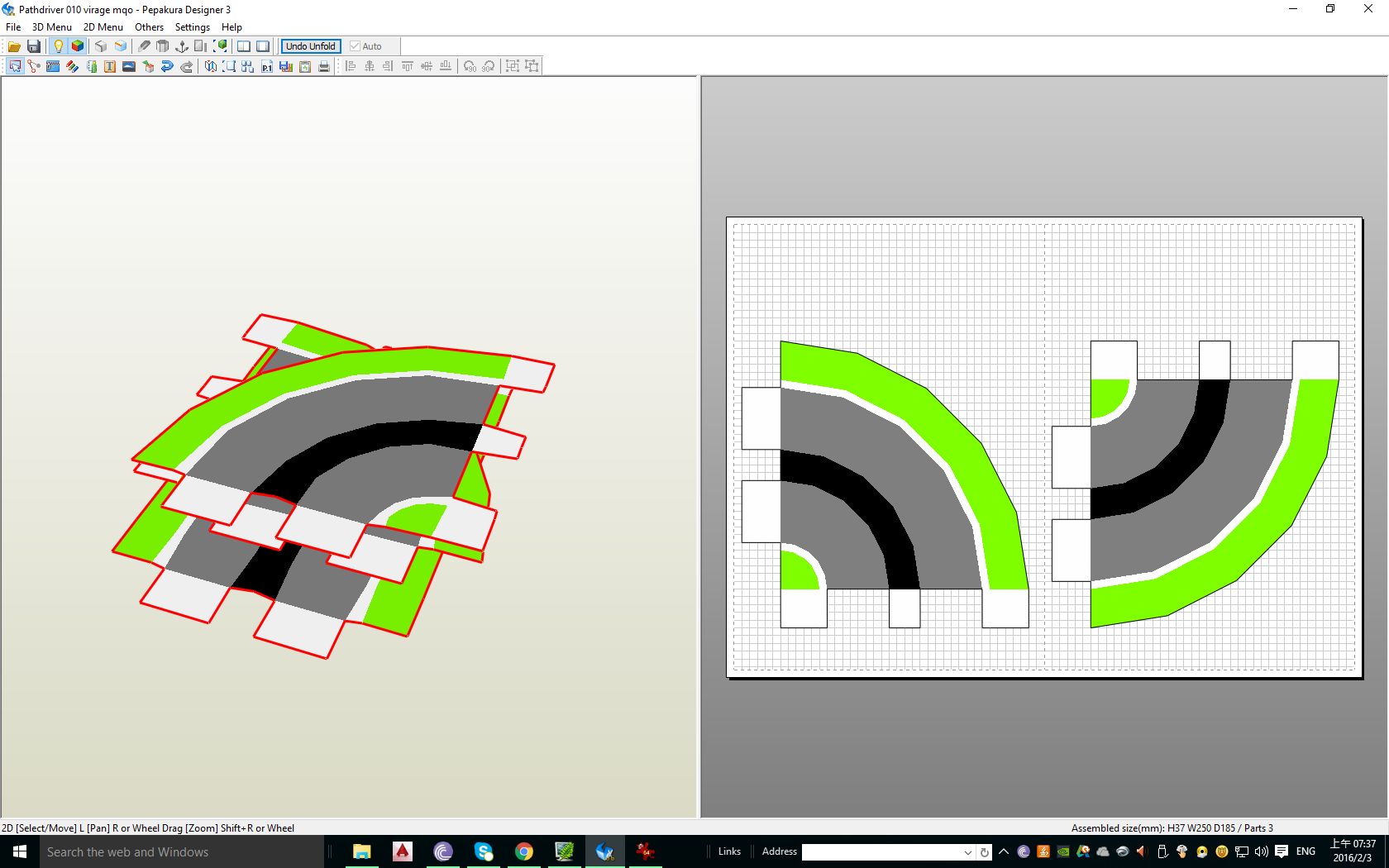Image resolution: width=1389 pixels, height=868 pixels.
Task: Click the align right icon
Action: coord(389,66)
